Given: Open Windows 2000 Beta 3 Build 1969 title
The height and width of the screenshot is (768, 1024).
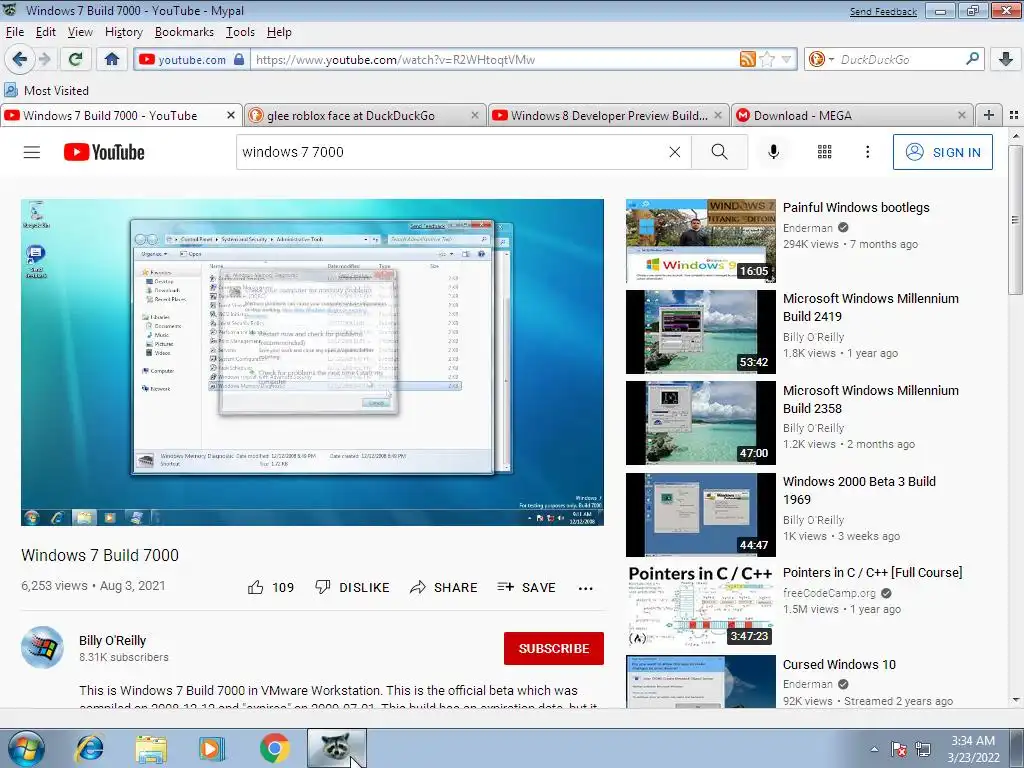Looking at the screenshot, I should [859, 490].
